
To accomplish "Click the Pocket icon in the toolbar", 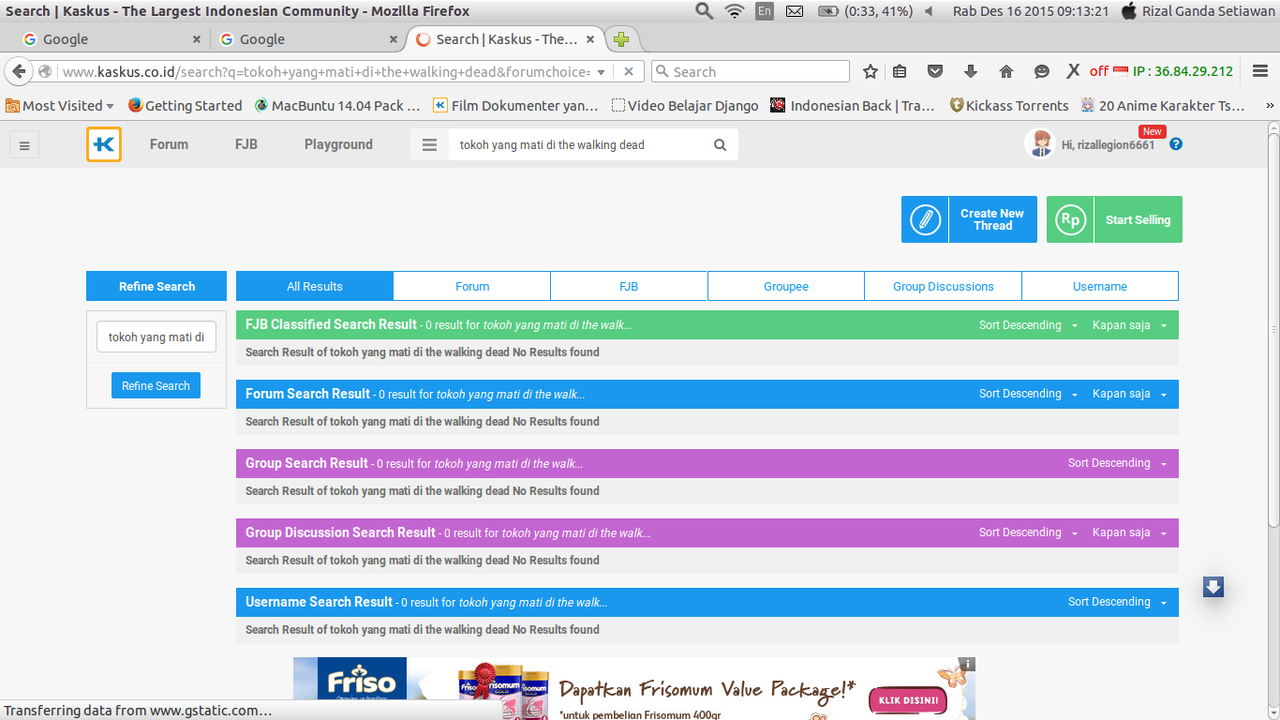I will (x=935, y=72).
